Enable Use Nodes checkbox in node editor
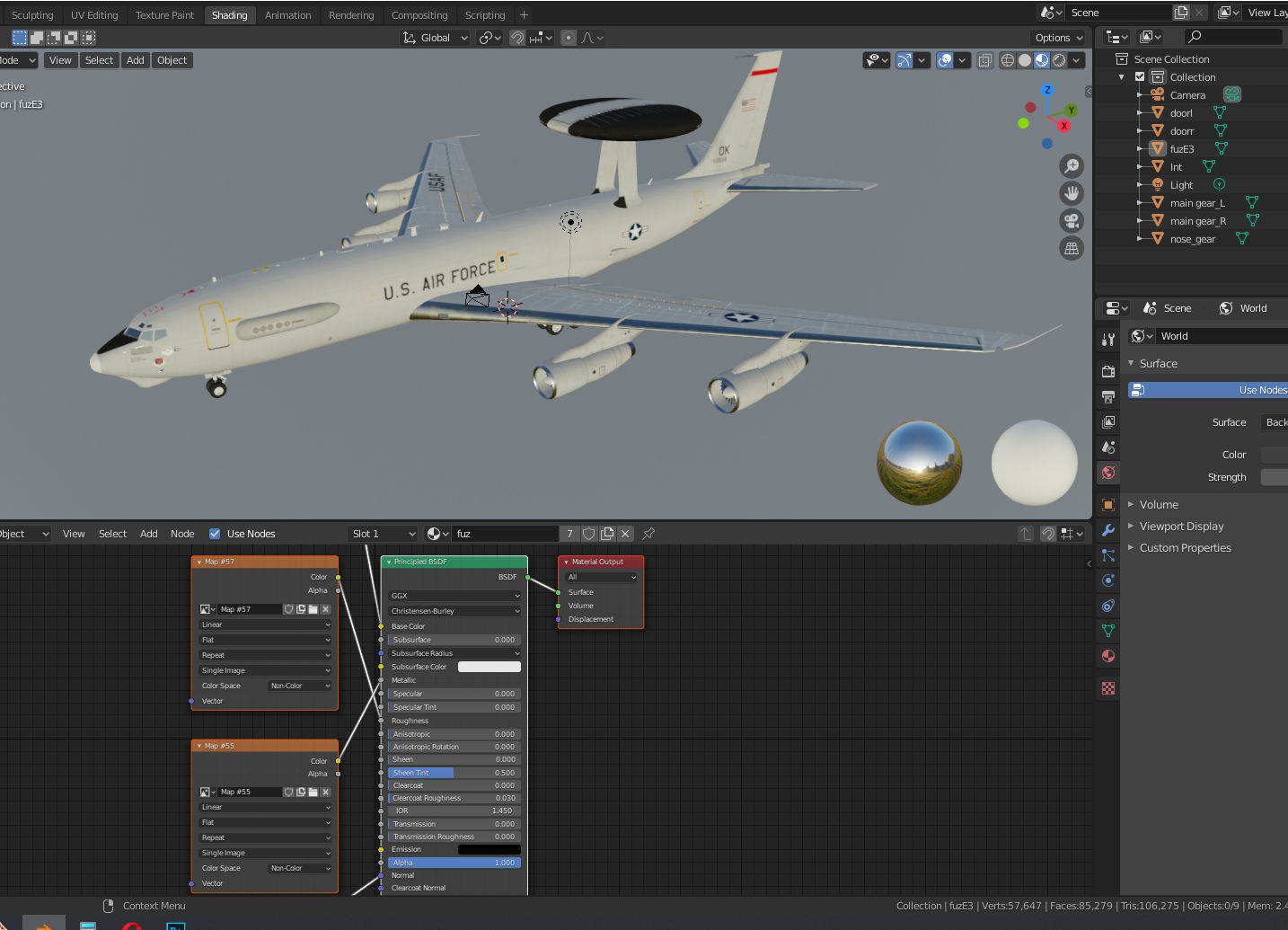The width and height of the screenshot is (1288, 930). tap(215, 534)
